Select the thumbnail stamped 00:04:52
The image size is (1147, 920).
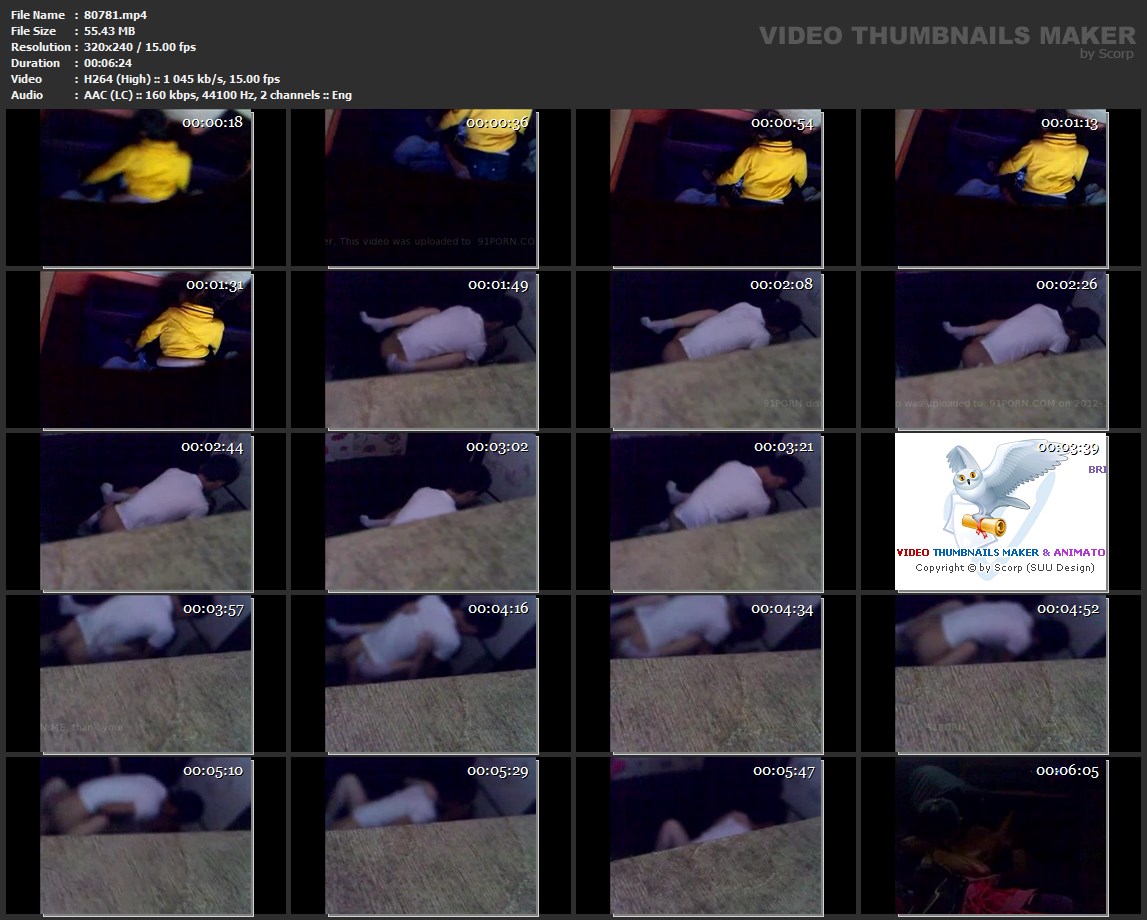[1001, 674]
